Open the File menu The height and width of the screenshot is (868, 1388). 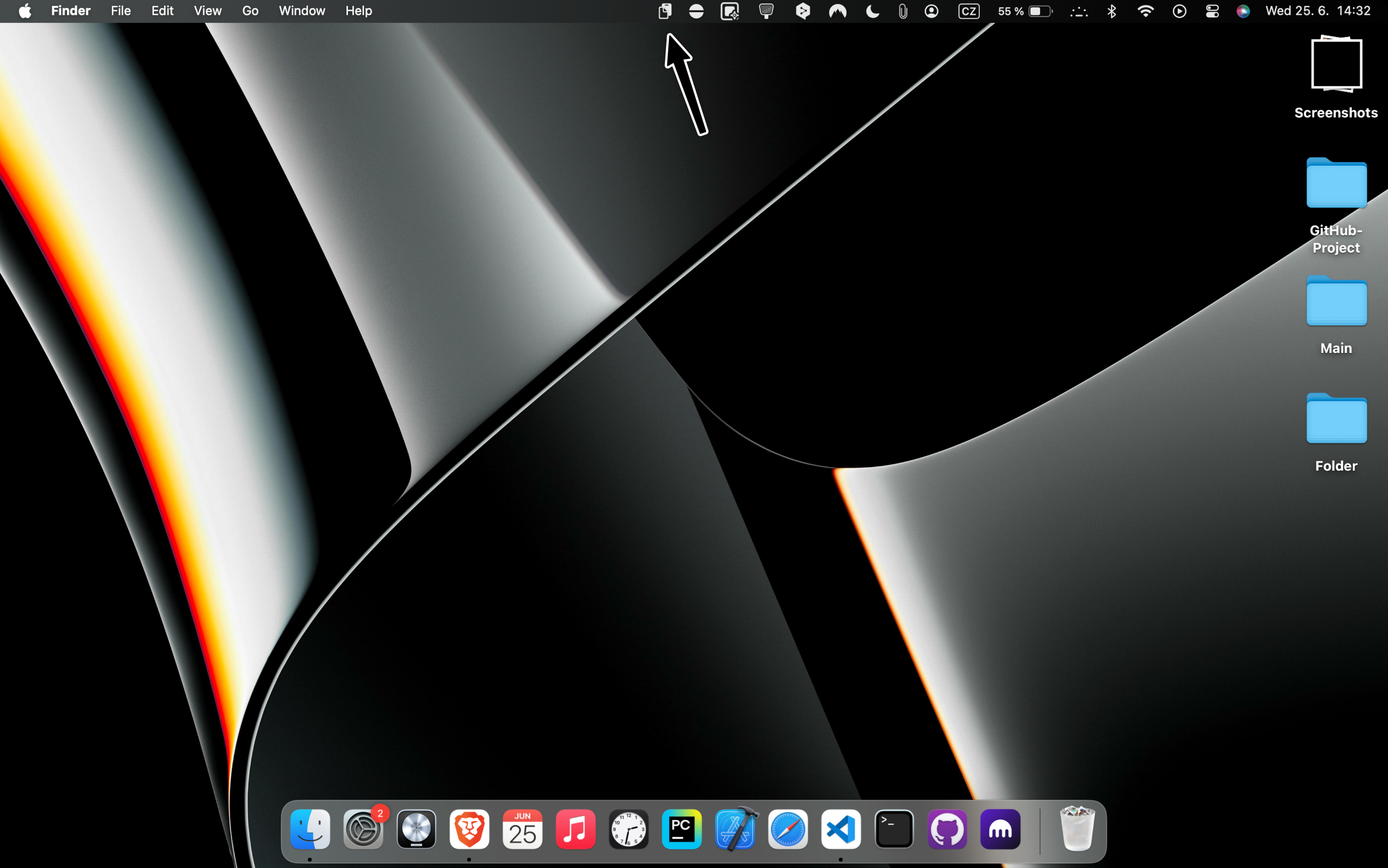(121, 11)
